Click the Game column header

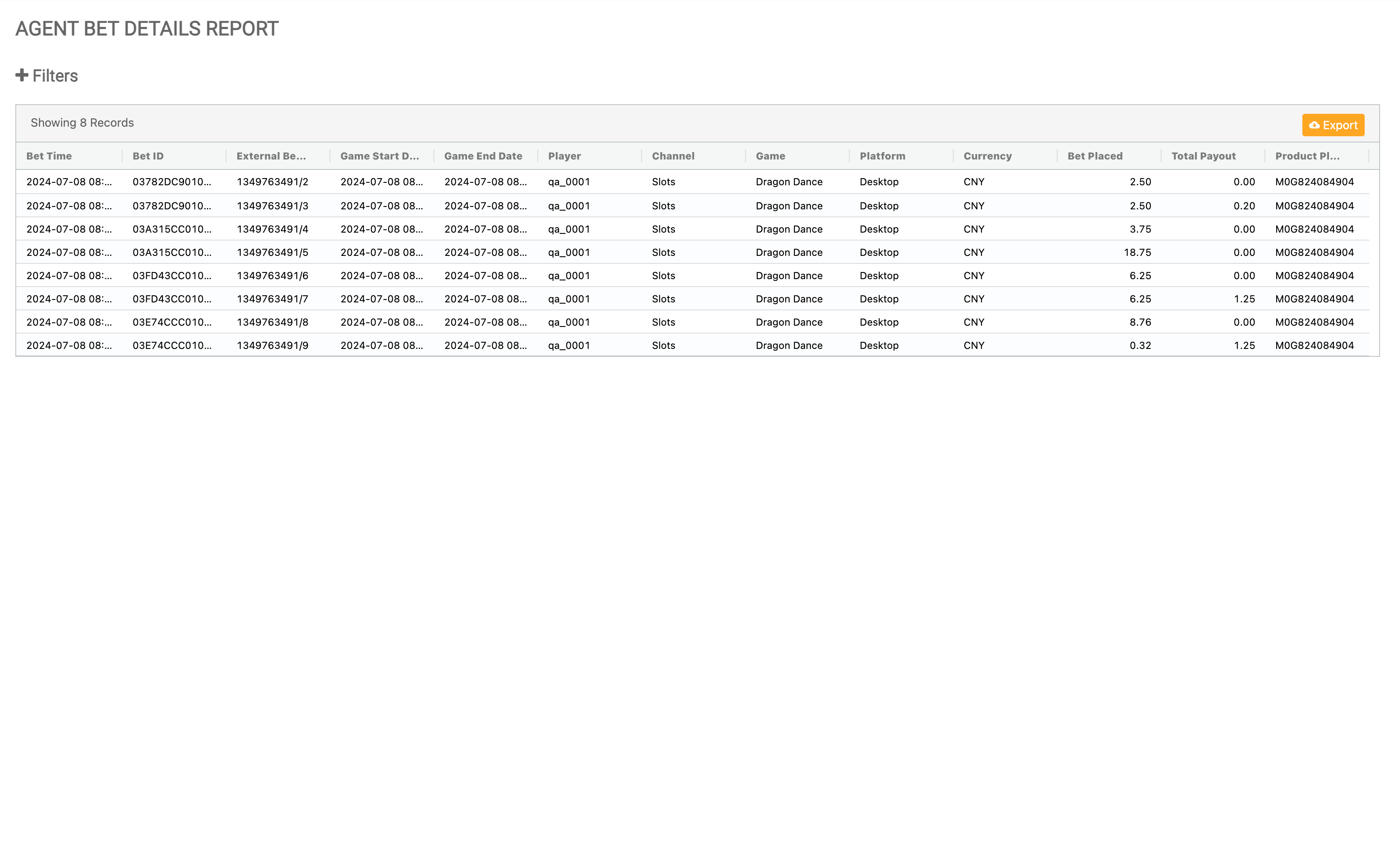coord(770,156)
